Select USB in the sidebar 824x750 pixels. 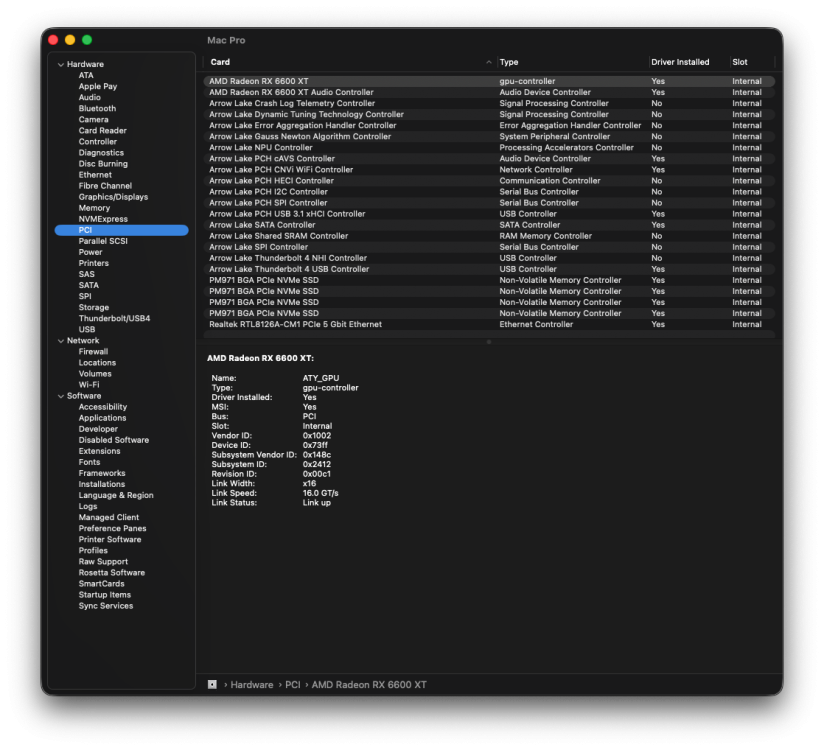coord(87,329)
